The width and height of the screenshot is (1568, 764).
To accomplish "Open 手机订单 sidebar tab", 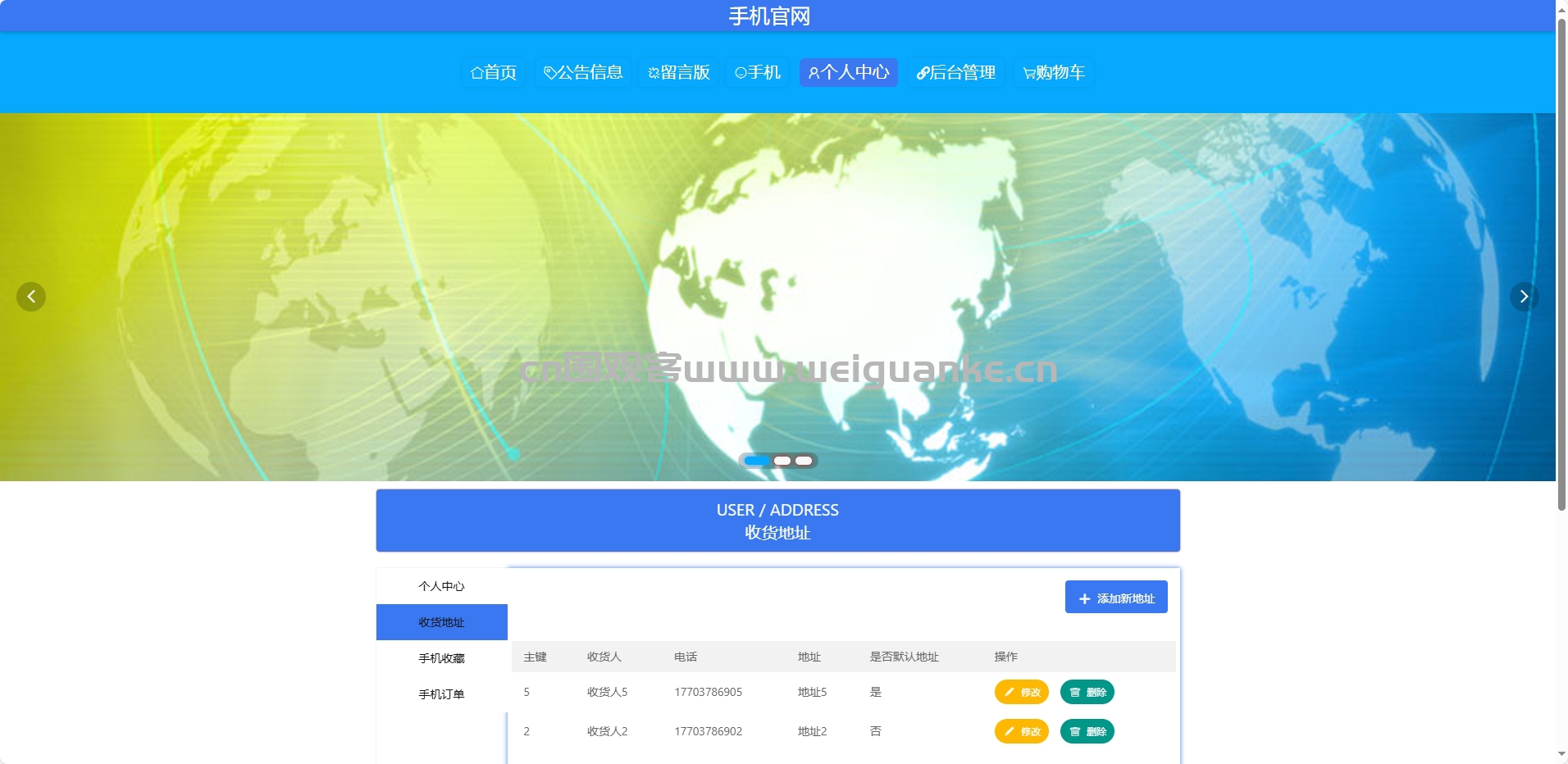I will 442,694.
